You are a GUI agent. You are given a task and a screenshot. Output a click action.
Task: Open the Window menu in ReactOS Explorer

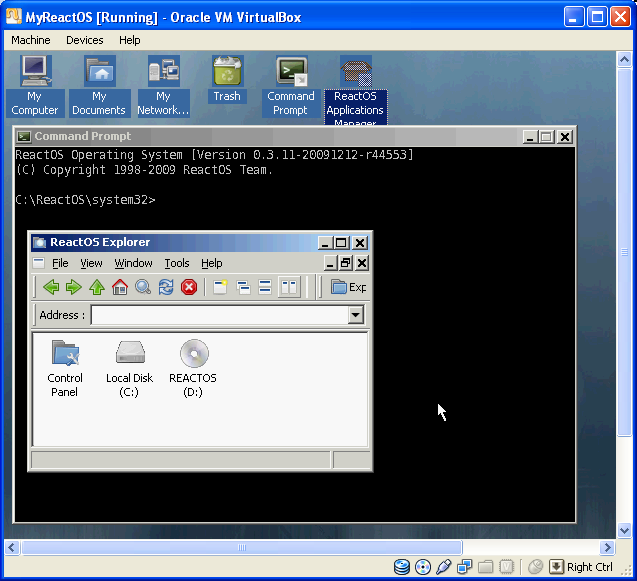click(133, 263)
